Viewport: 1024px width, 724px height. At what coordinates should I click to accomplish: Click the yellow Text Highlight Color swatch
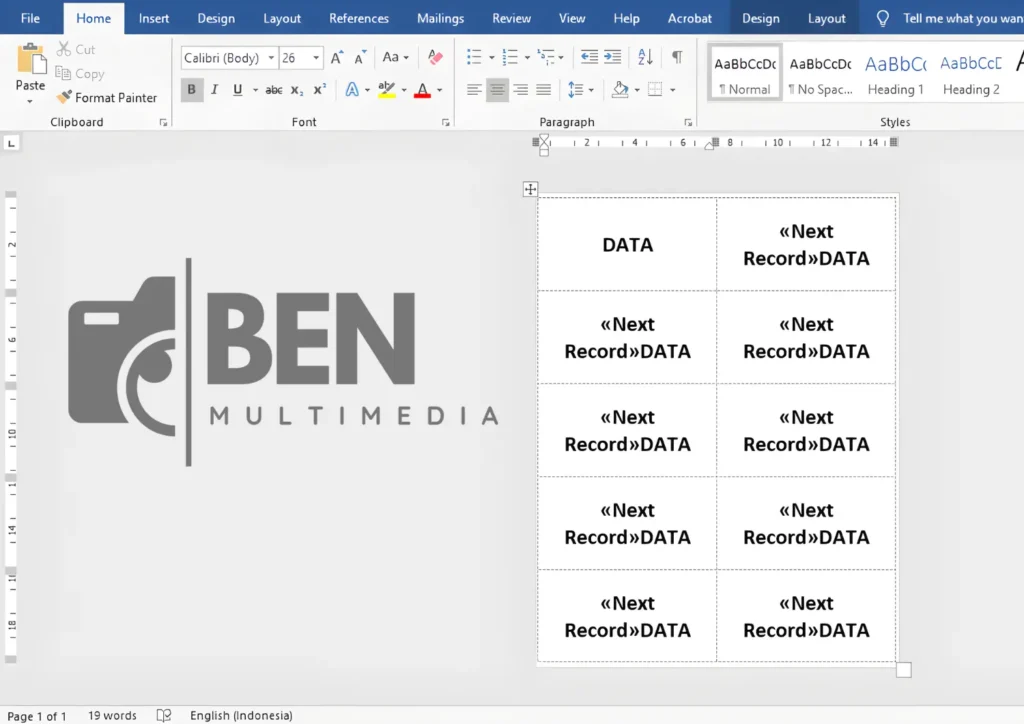coord(387,90)
